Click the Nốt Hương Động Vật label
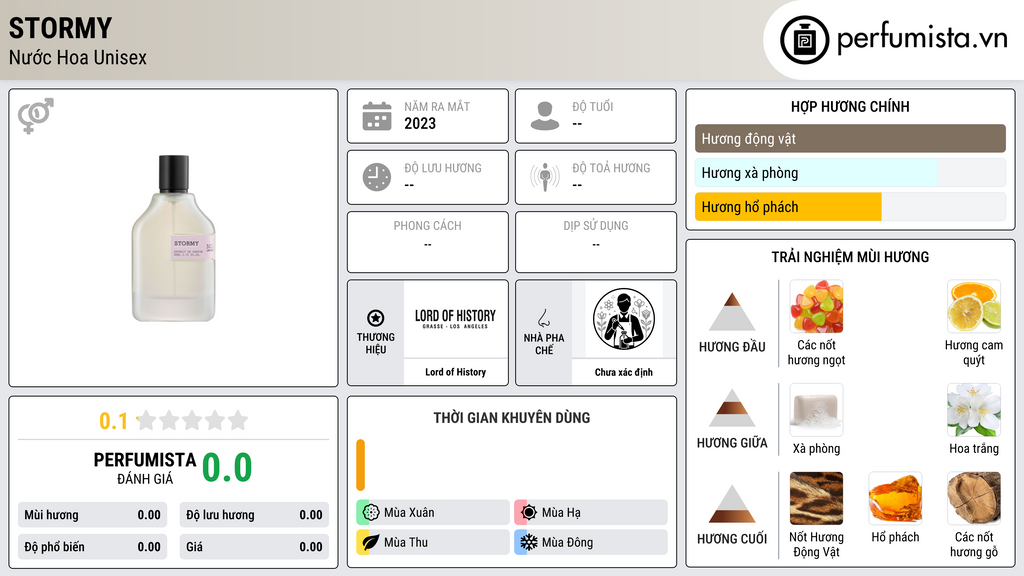The image size is (1024, 576). (x=816, y=544)
